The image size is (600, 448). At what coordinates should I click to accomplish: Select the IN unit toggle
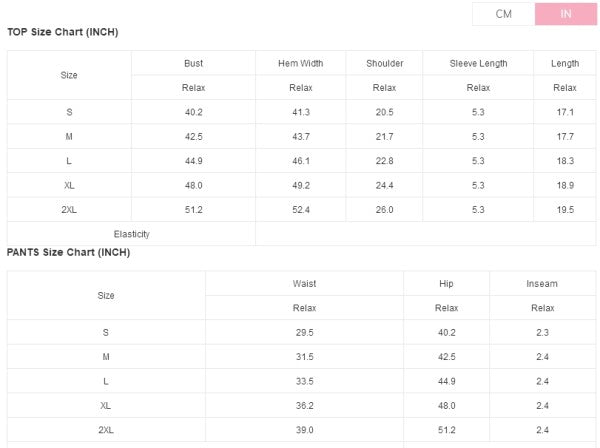click(565, 14)
